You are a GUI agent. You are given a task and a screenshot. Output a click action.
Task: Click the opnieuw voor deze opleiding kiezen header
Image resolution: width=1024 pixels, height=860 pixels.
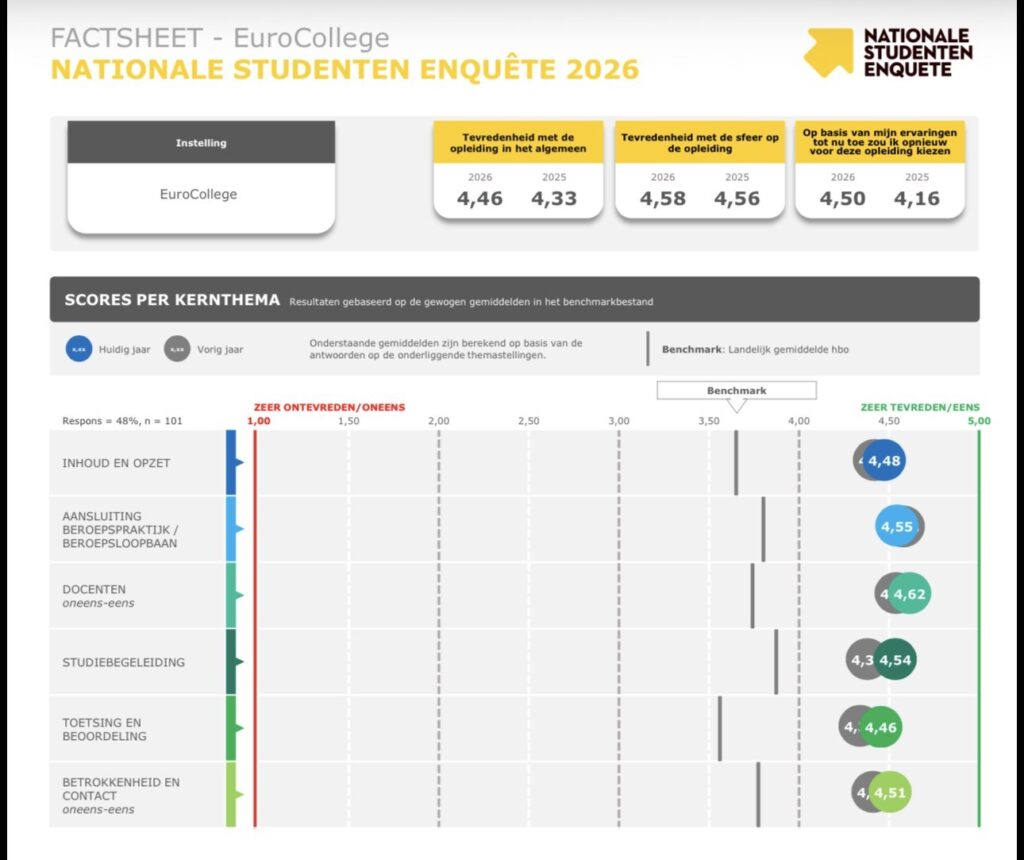coord(880,142)
